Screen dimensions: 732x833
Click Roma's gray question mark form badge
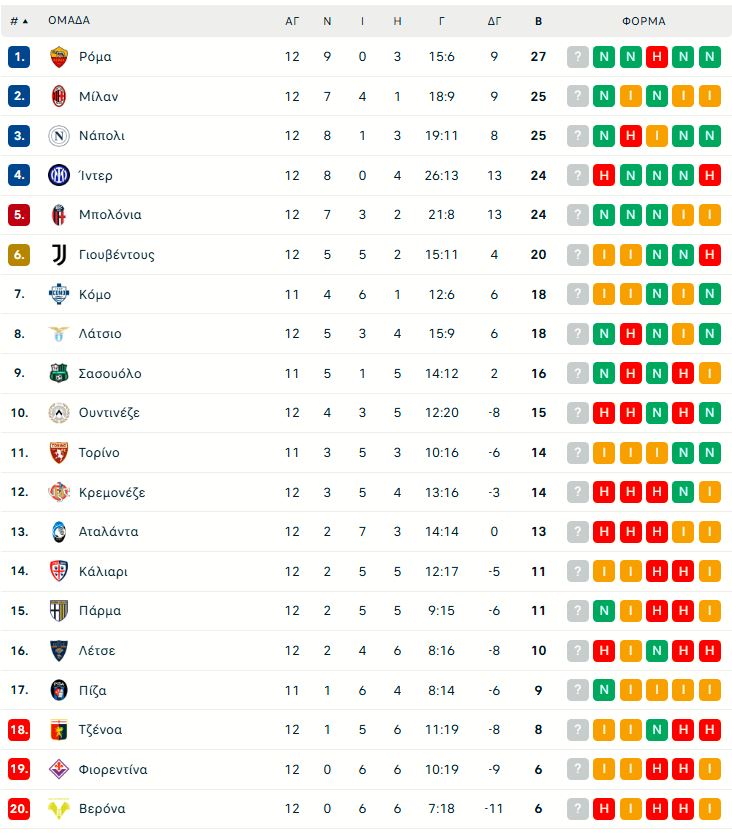pyautogui.click(x=577, y=57)
